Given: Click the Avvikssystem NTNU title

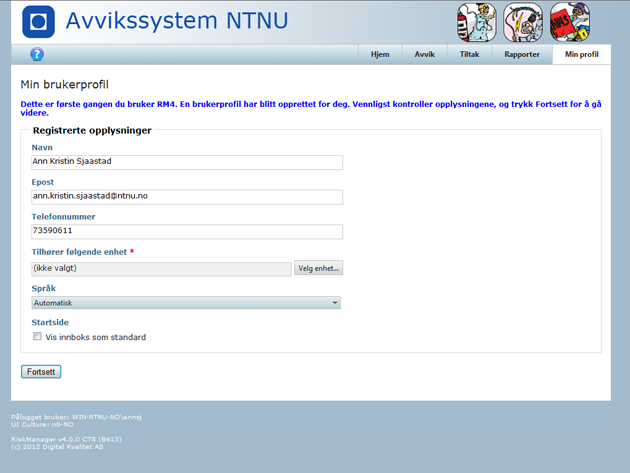Looking at the screenshot, I should pos(177,21).
